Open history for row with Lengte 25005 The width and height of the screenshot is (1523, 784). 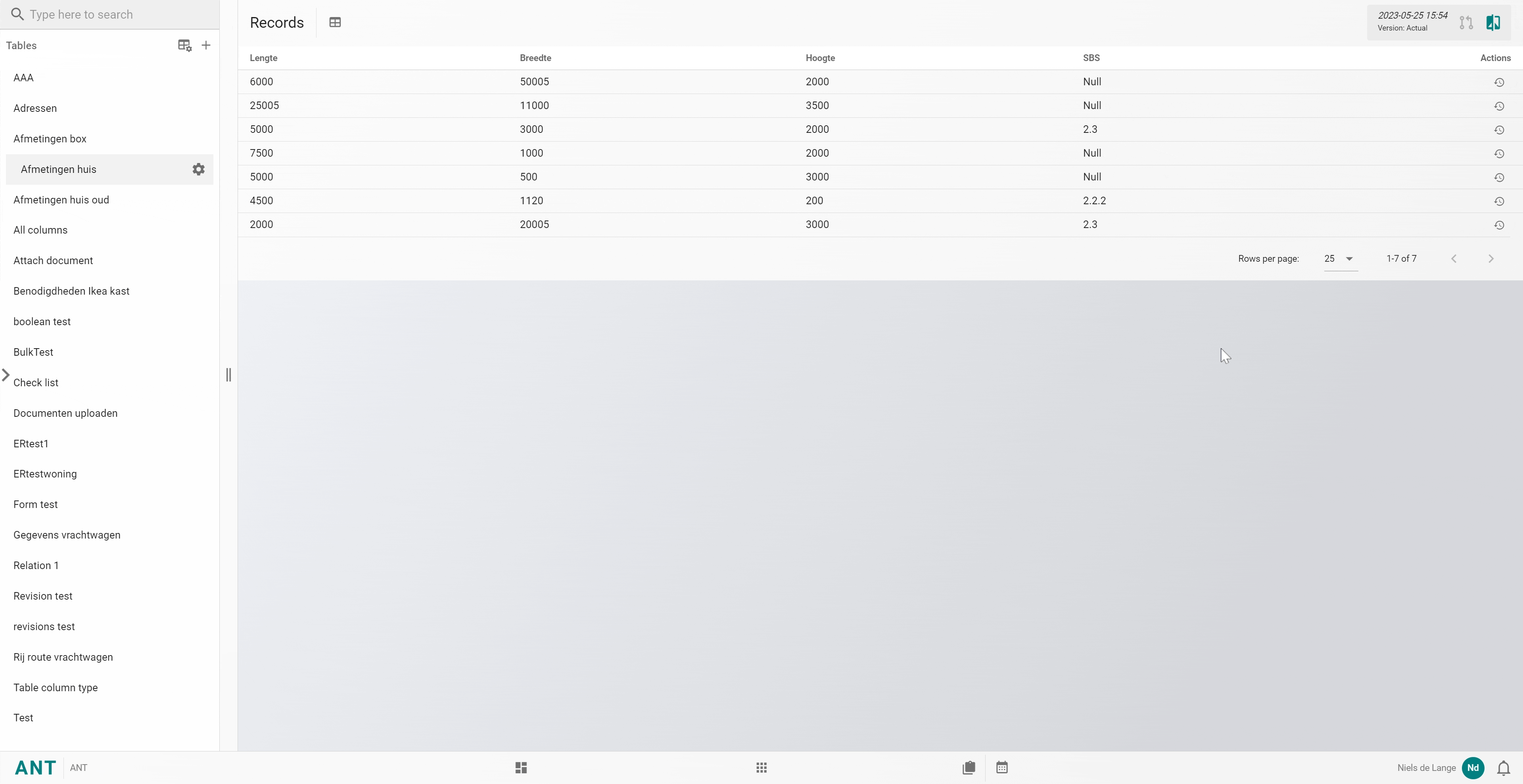click(x=1499, y=106)
